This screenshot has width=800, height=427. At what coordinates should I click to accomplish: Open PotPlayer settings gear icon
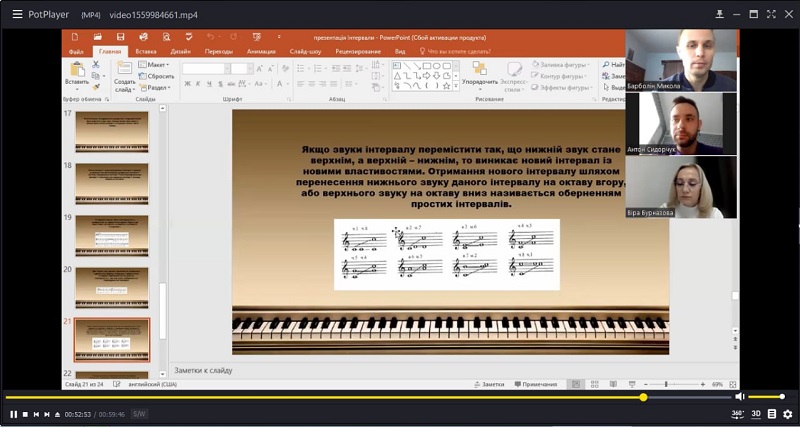(788, 414)
